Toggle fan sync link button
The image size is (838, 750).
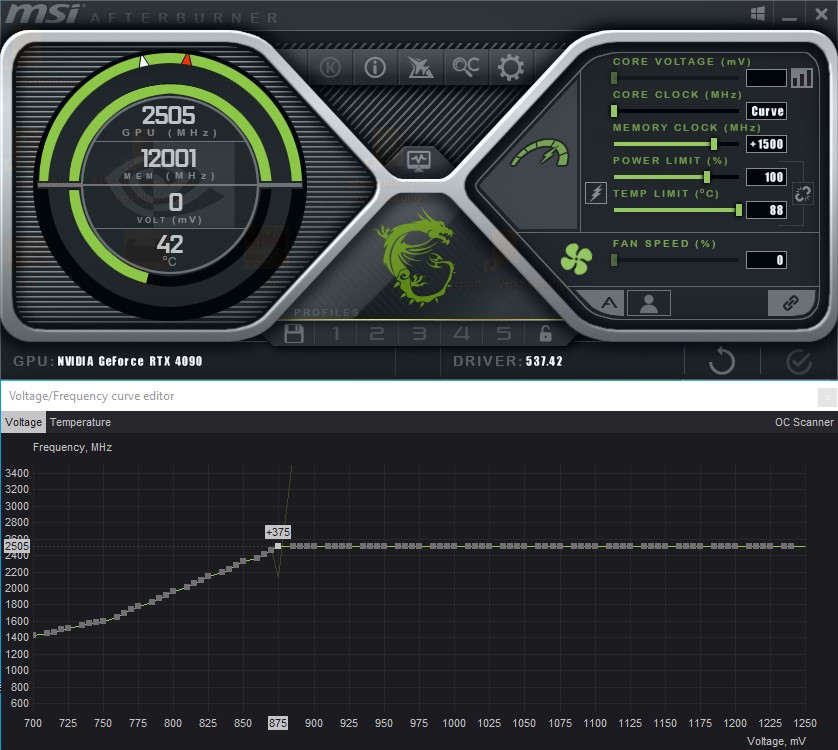(x=790, y=303)
